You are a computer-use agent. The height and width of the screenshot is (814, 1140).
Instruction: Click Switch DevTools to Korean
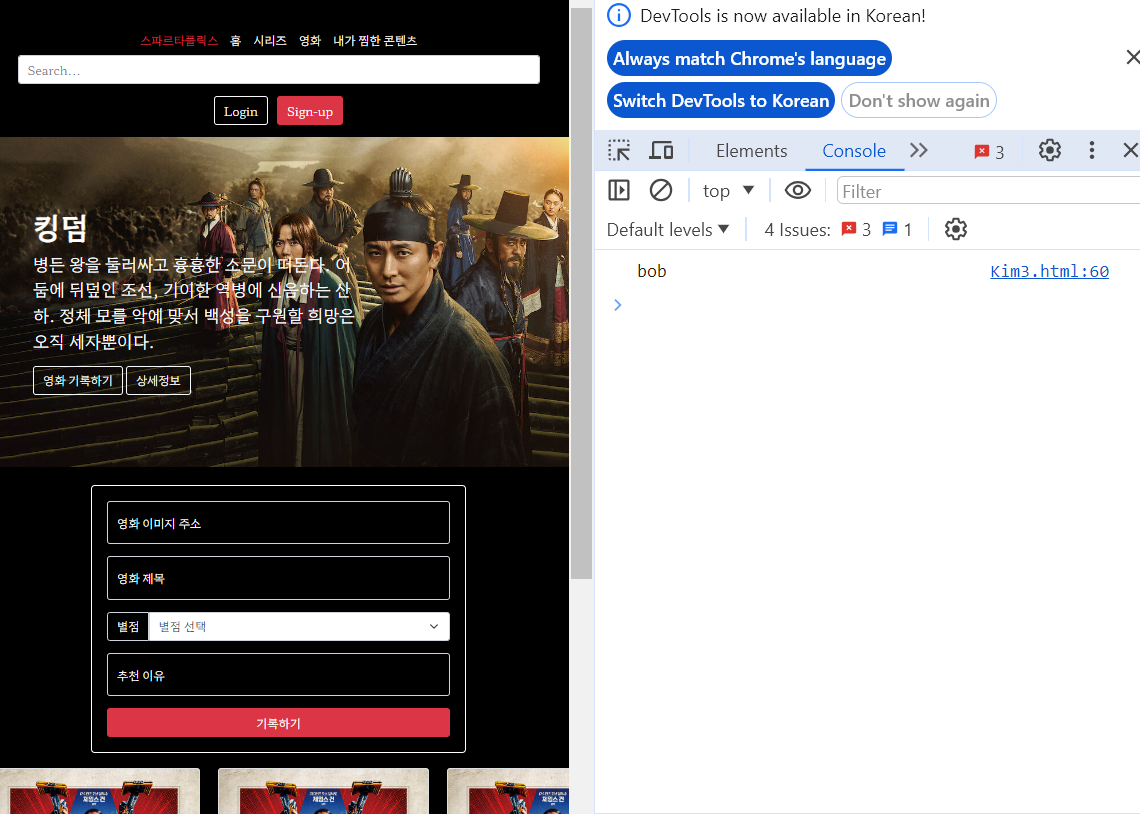point(720,100)
